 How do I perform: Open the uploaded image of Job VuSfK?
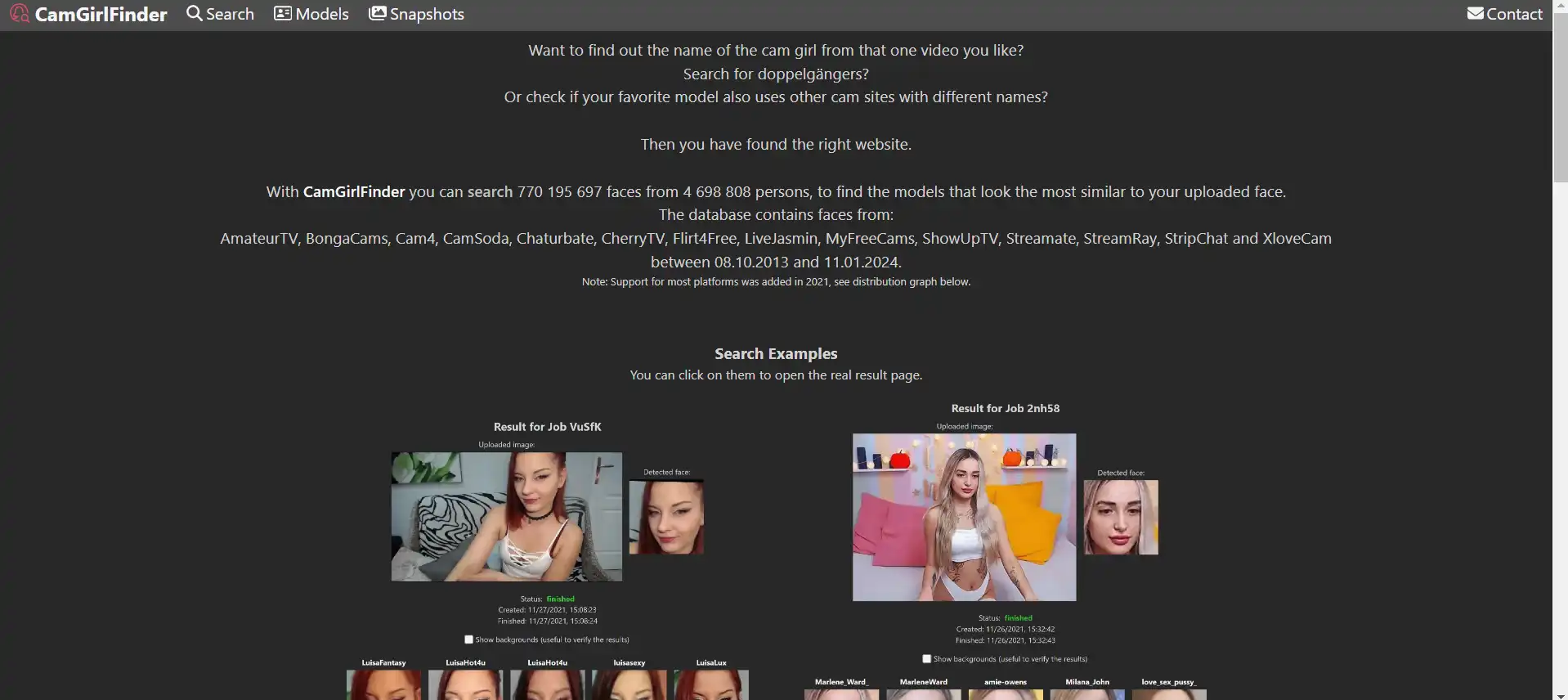coord(506,517)
